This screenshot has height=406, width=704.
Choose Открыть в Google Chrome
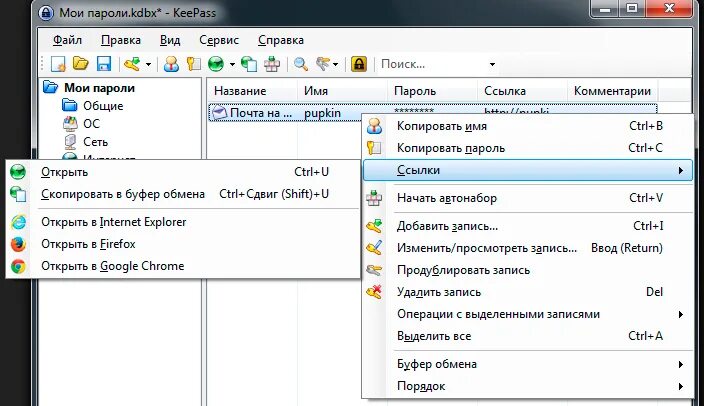183,266
